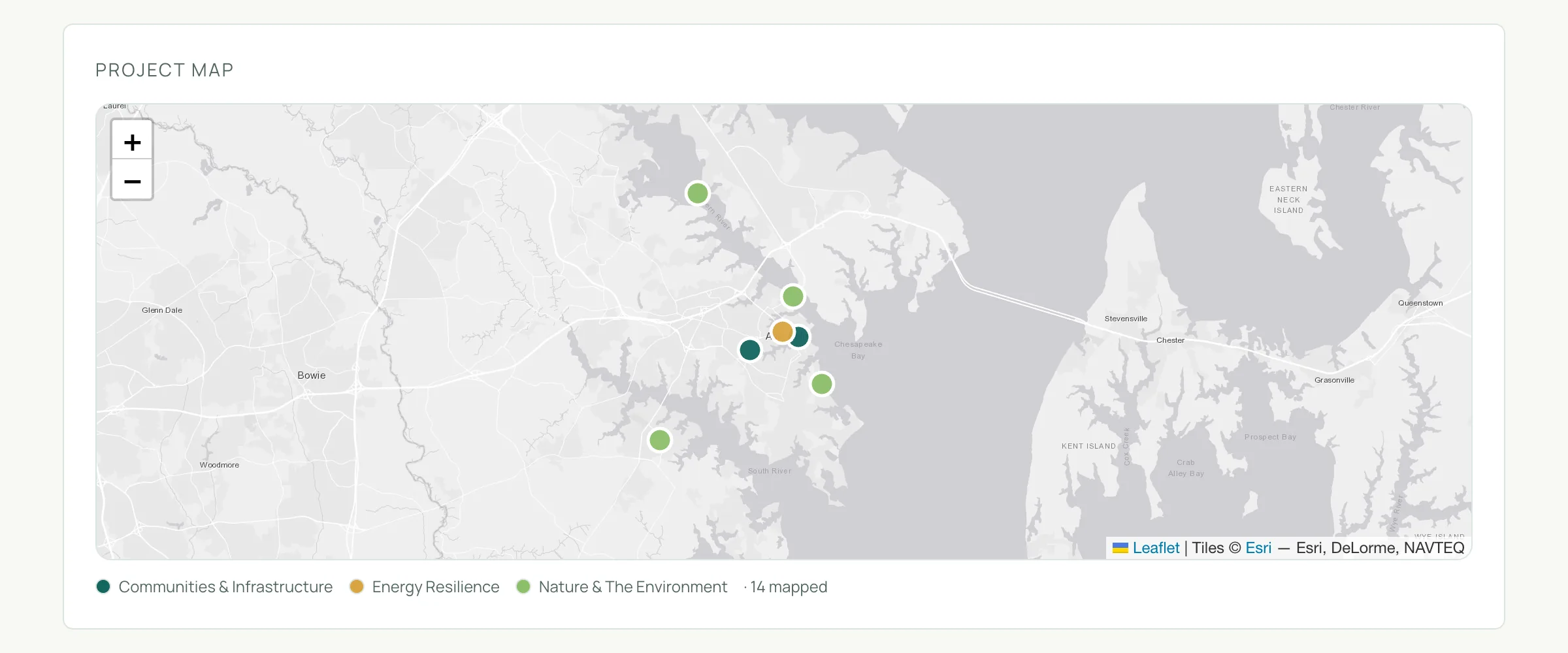Click the "Chesapeake Bay" water label

(x=858, y=350)
